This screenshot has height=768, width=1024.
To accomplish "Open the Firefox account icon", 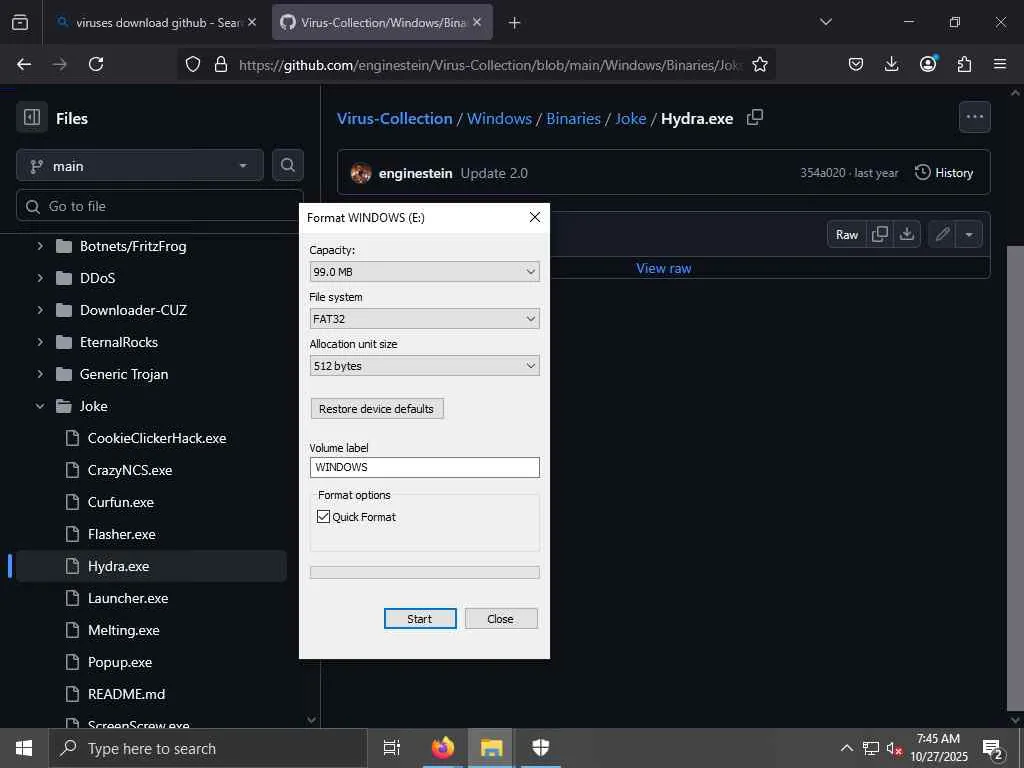I will click(x=928, y=63).
